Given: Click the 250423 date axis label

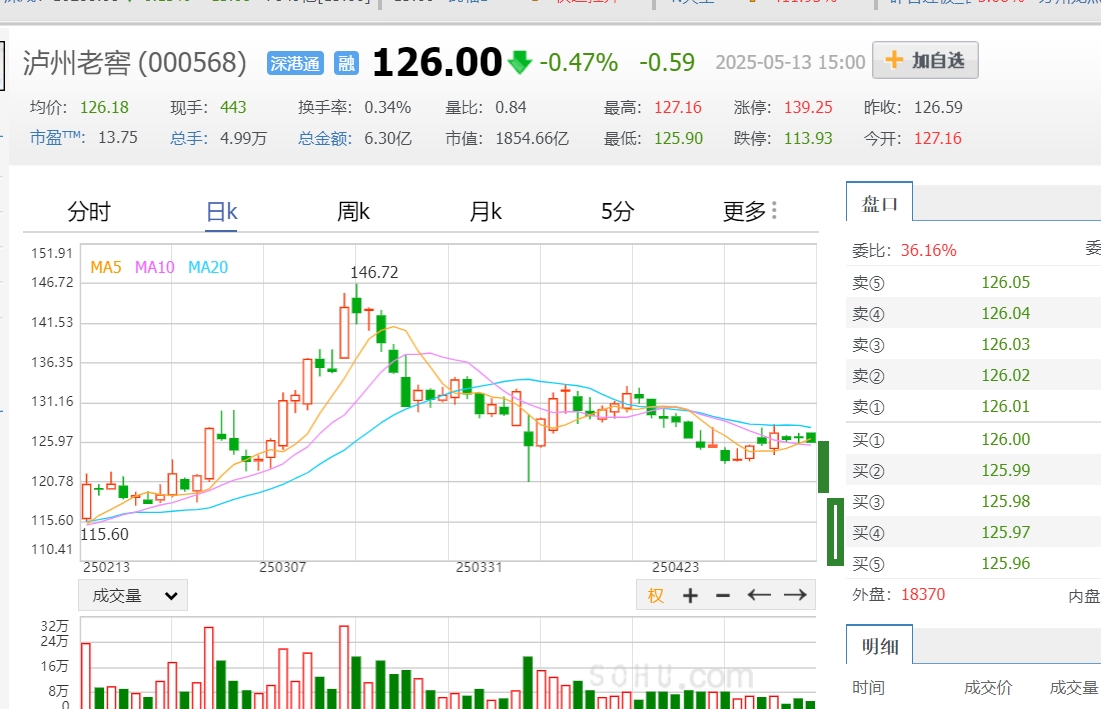Looking at the screenshot, I should point(675,567).
